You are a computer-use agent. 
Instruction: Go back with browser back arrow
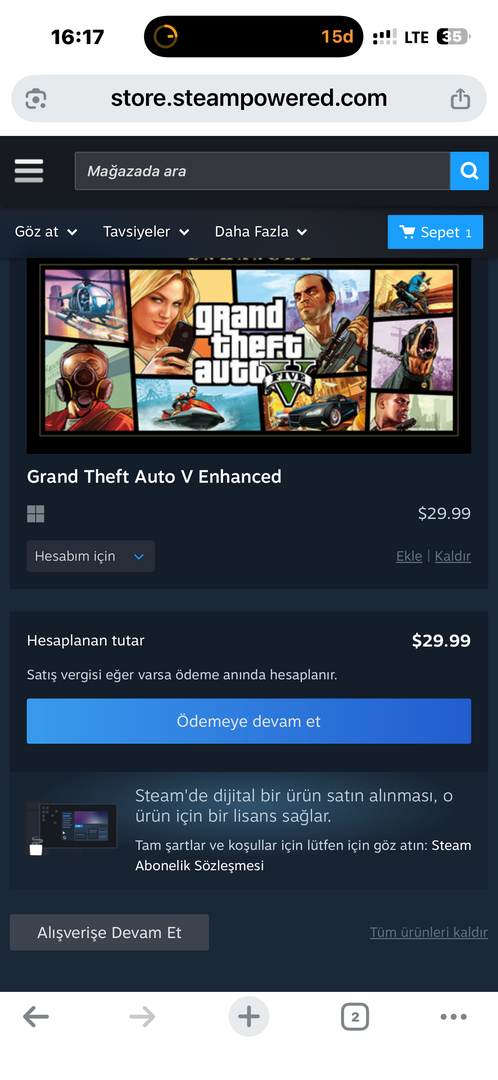(x=36, y=1017)
